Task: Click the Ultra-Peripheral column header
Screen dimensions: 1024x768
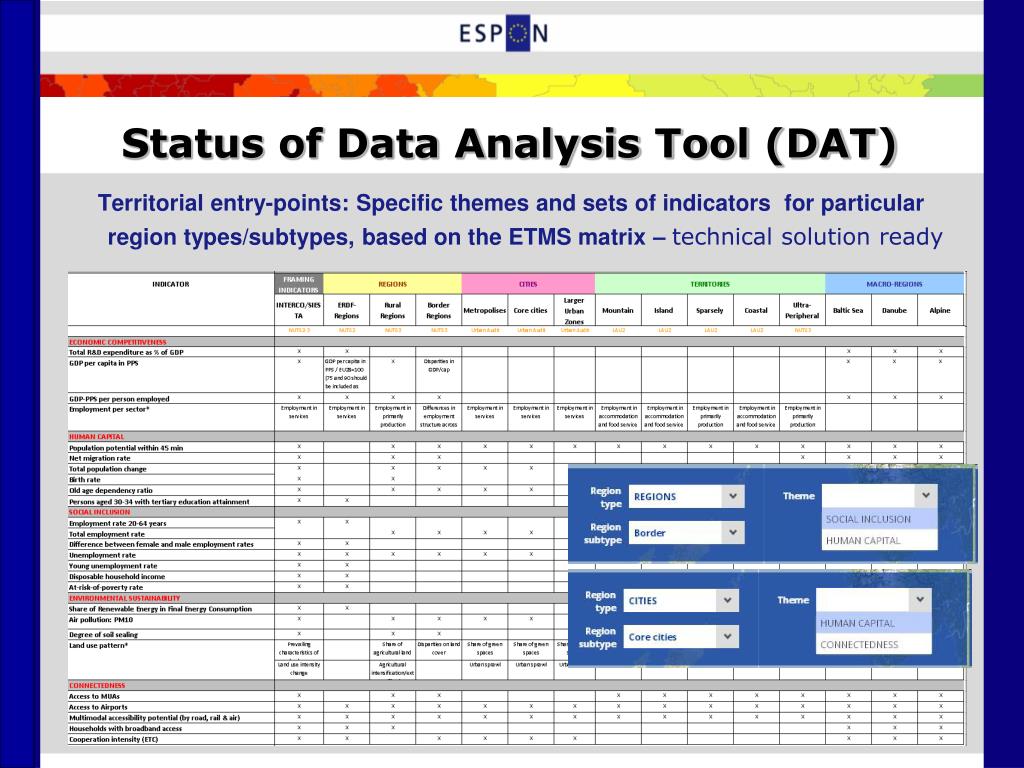Action: [802, 310]
